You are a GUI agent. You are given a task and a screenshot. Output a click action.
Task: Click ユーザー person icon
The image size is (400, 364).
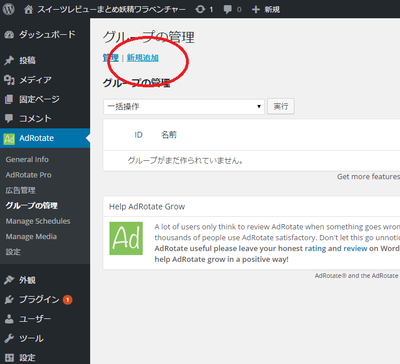pos(9,319)
